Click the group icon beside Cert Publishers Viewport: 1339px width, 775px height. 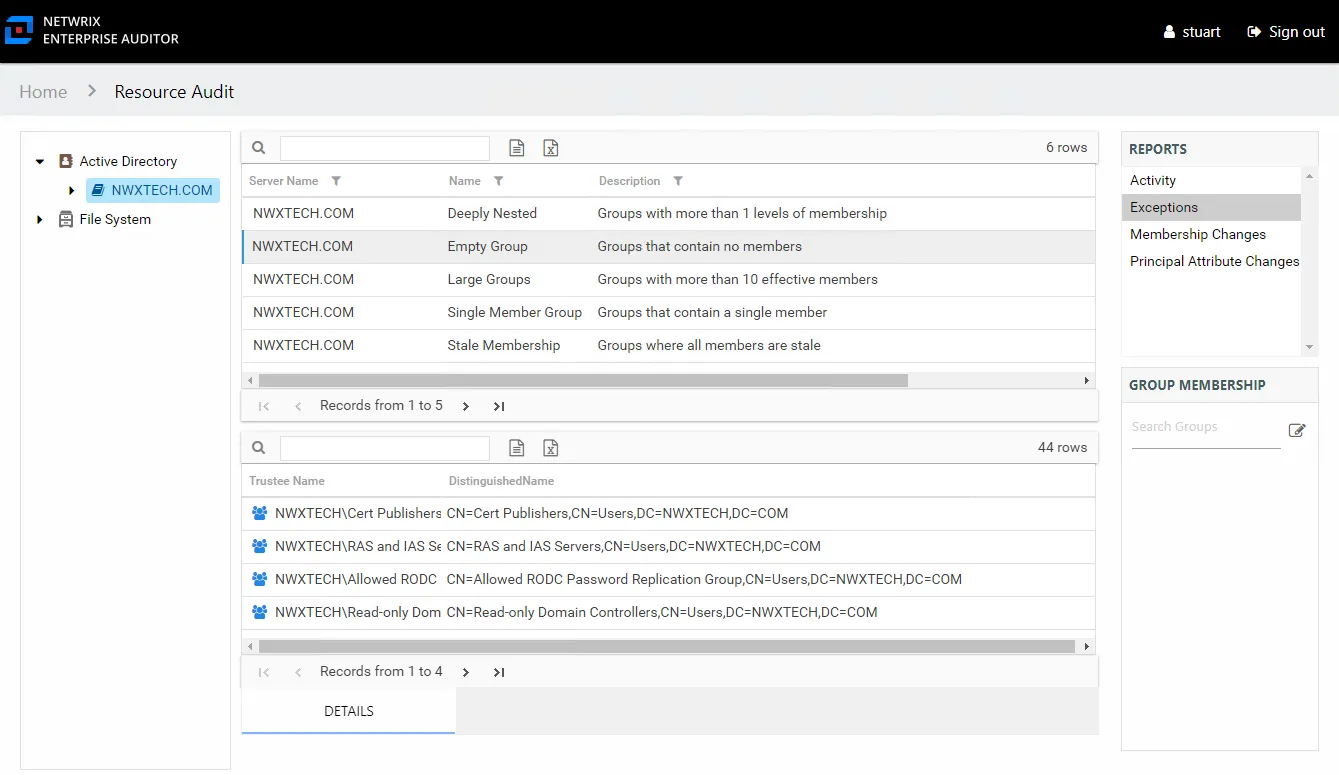(260, 513)
